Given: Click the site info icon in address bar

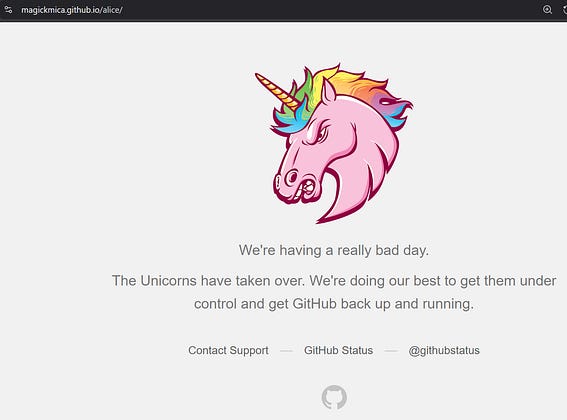Looking at the screenshot, I should 8,10.
